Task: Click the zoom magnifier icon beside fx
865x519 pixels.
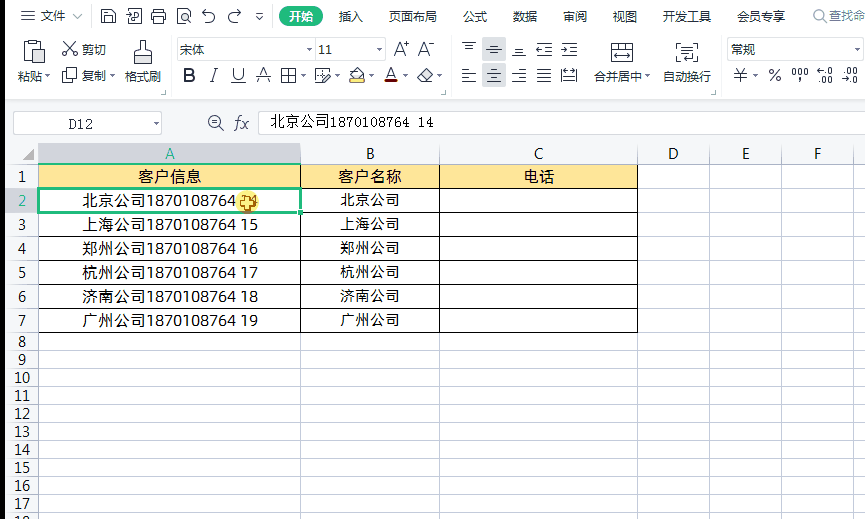Action: 215,123
